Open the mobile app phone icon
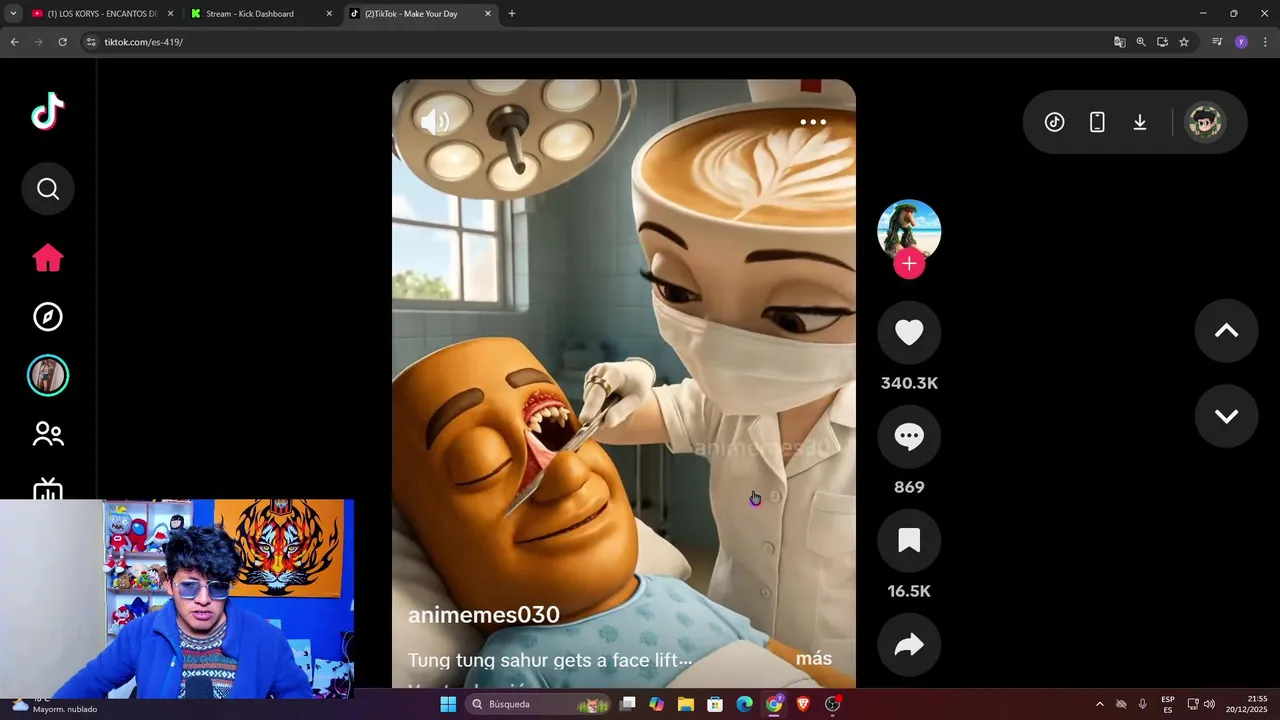Viewport: 1280px width, 720px height. point(1097,122)
